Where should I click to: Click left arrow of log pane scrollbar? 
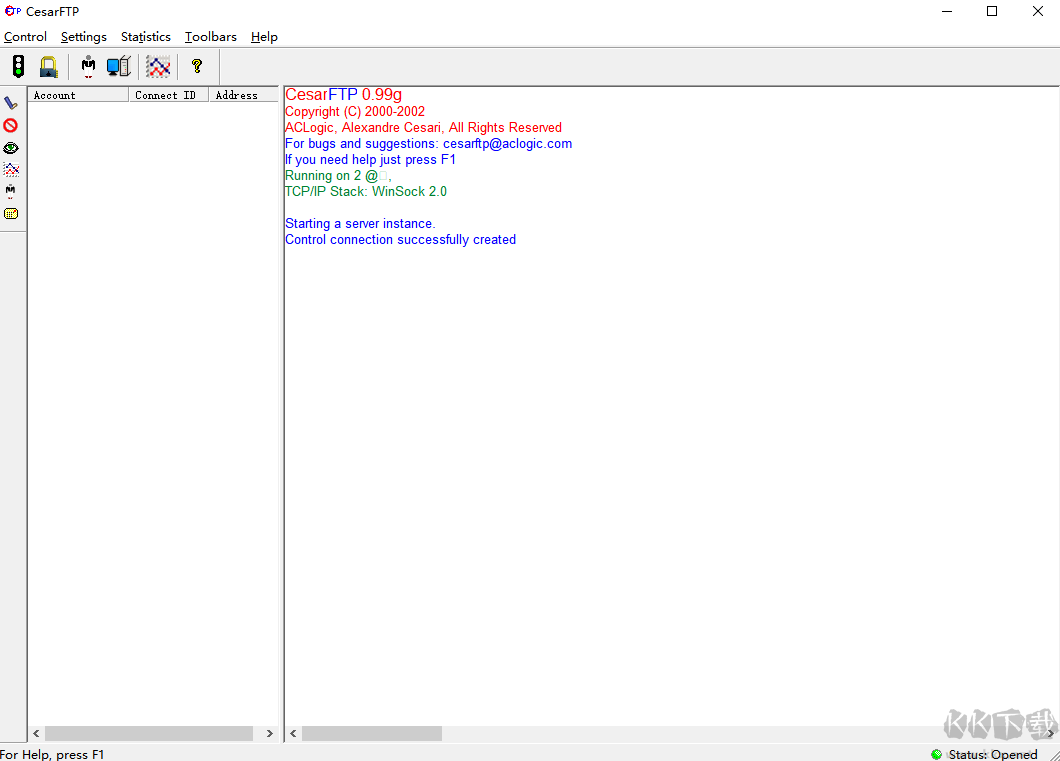click(293, 734)
